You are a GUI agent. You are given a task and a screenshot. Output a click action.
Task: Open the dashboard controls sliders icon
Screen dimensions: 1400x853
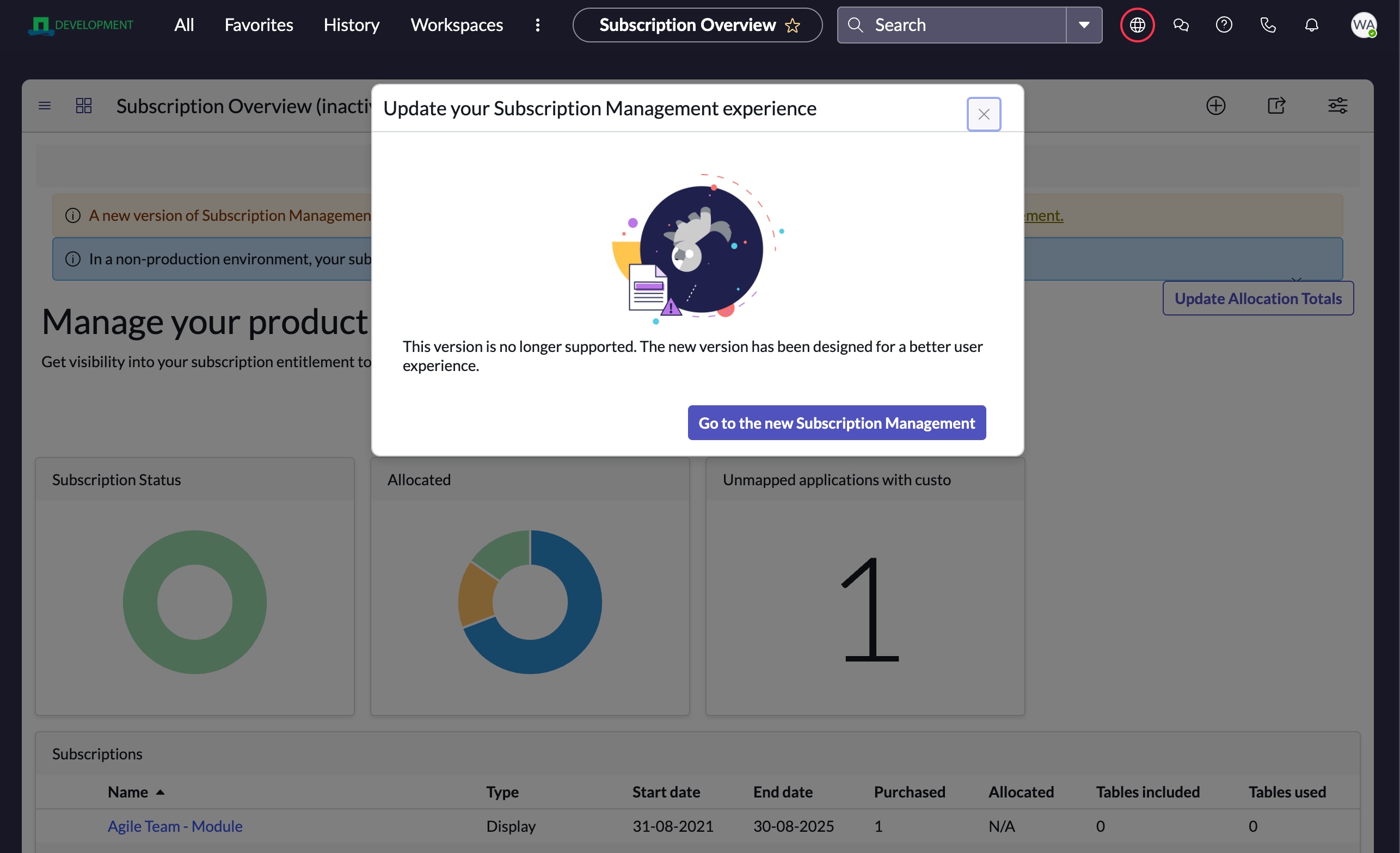pyautogui.click(x=1337, y=106)
